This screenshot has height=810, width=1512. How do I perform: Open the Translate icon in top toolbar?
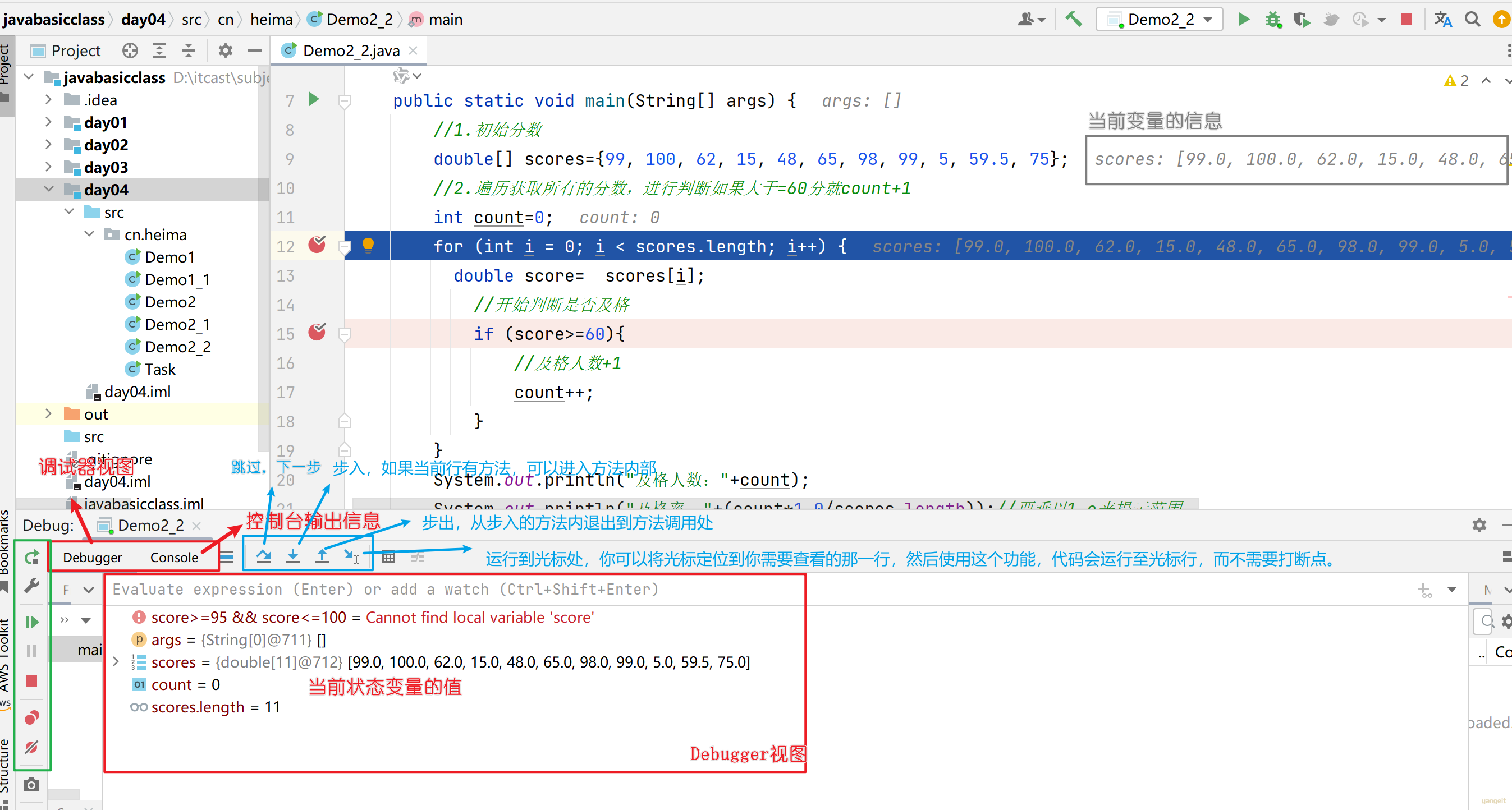(x=1443, y=20)
